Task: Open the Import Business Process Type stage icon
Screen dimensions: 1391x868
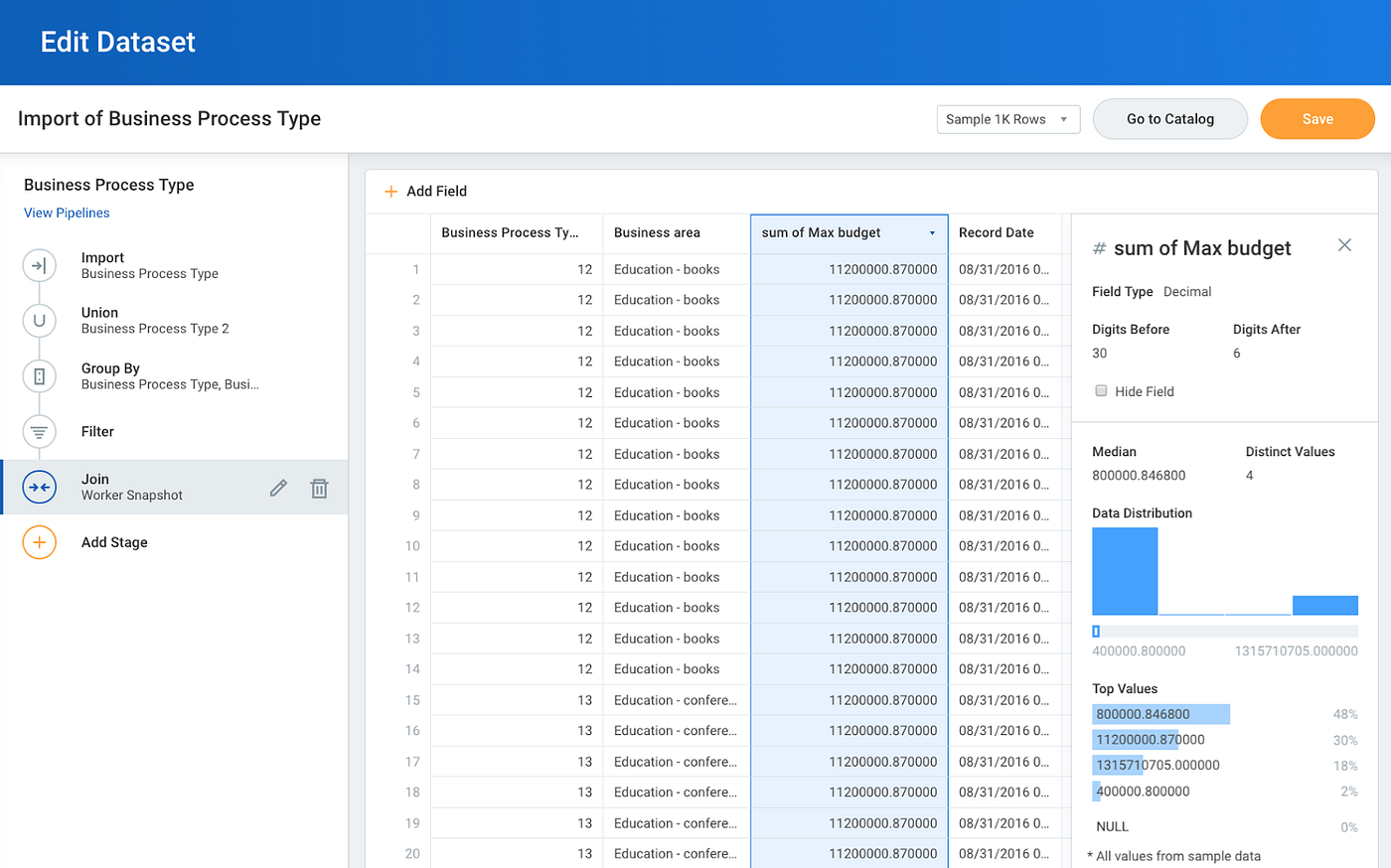Action: click(39, 265)
